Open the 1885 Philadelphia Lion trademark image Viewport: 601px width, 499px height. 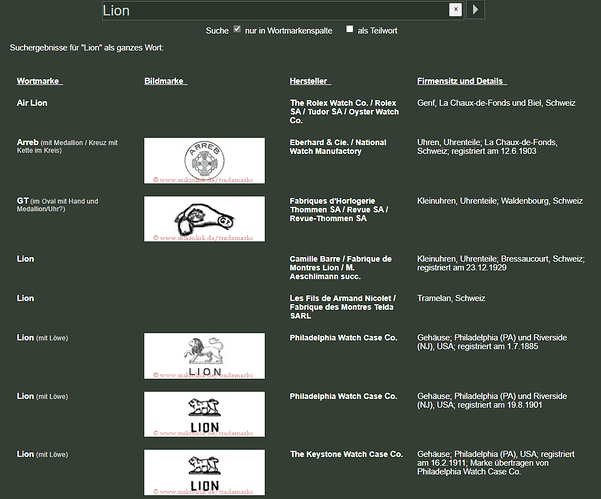(x=204, y=356)
